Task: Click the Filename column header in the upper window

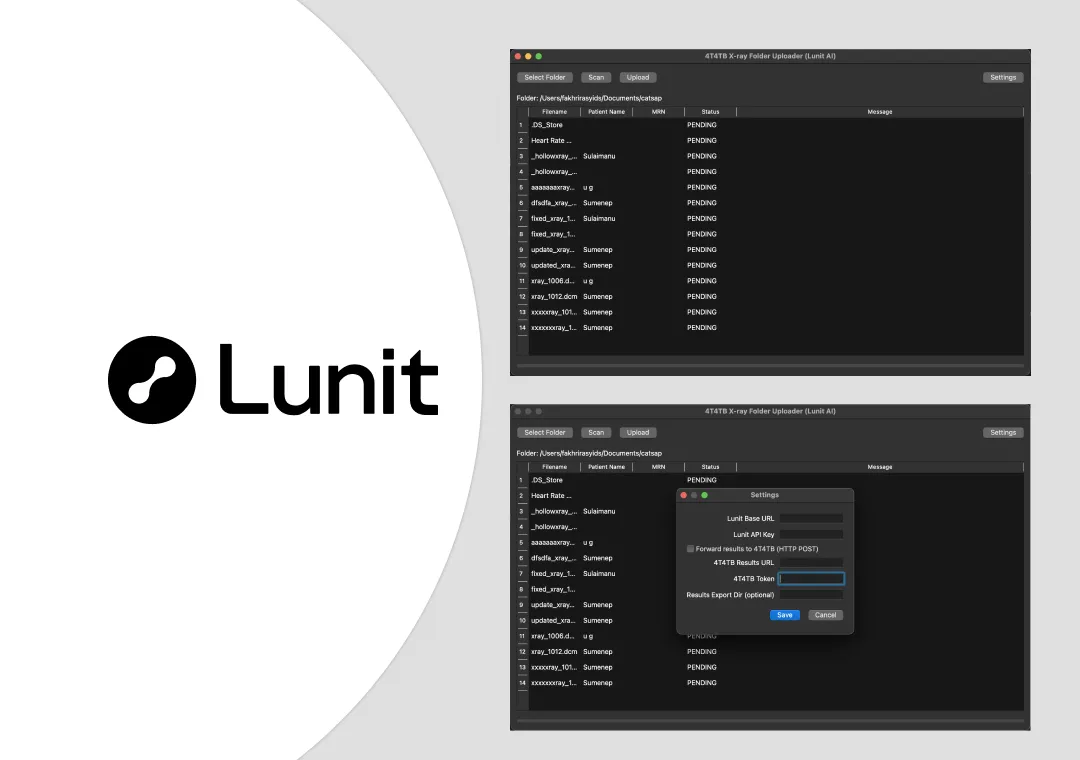Action: point(554,112)
